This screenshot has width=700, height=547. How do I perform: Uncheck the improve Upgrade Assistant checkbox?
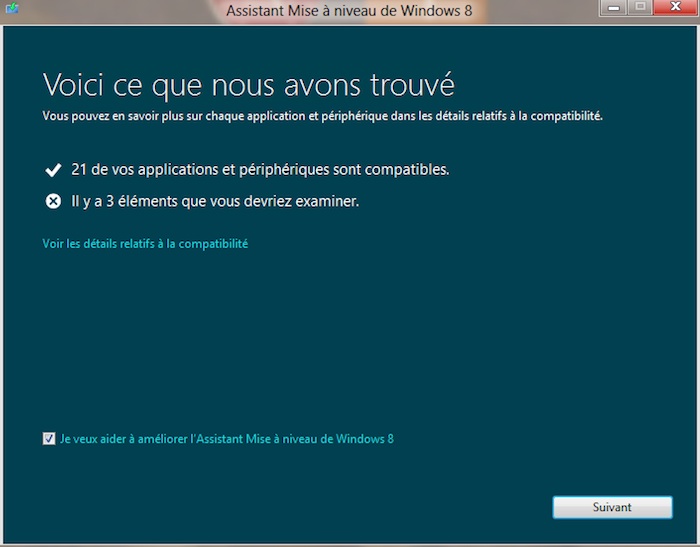point(49,438)
